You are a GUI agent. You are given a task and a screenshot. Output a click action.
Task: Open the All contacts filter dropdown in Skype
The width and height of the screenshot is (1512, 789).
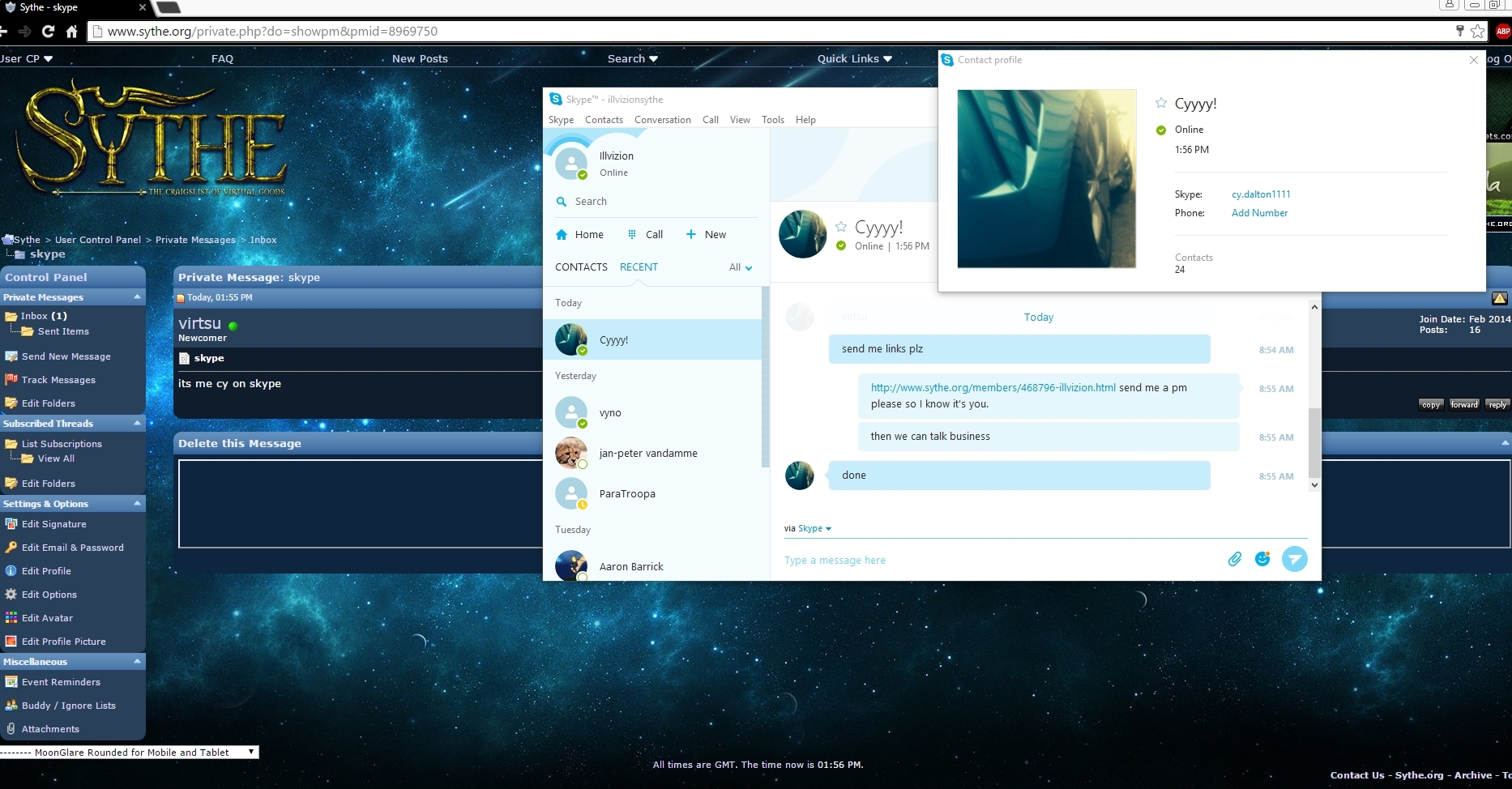(x=741, y=267)
